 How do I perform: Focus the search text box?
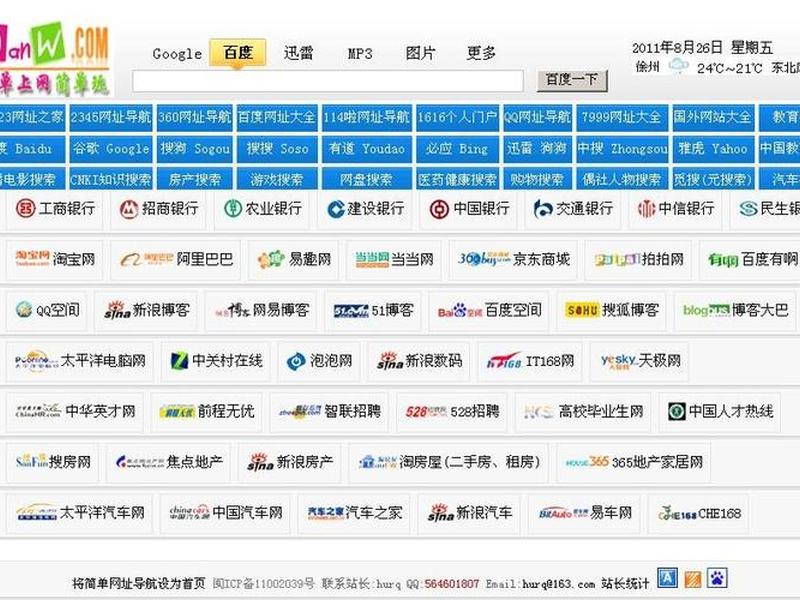click(328, 81)
